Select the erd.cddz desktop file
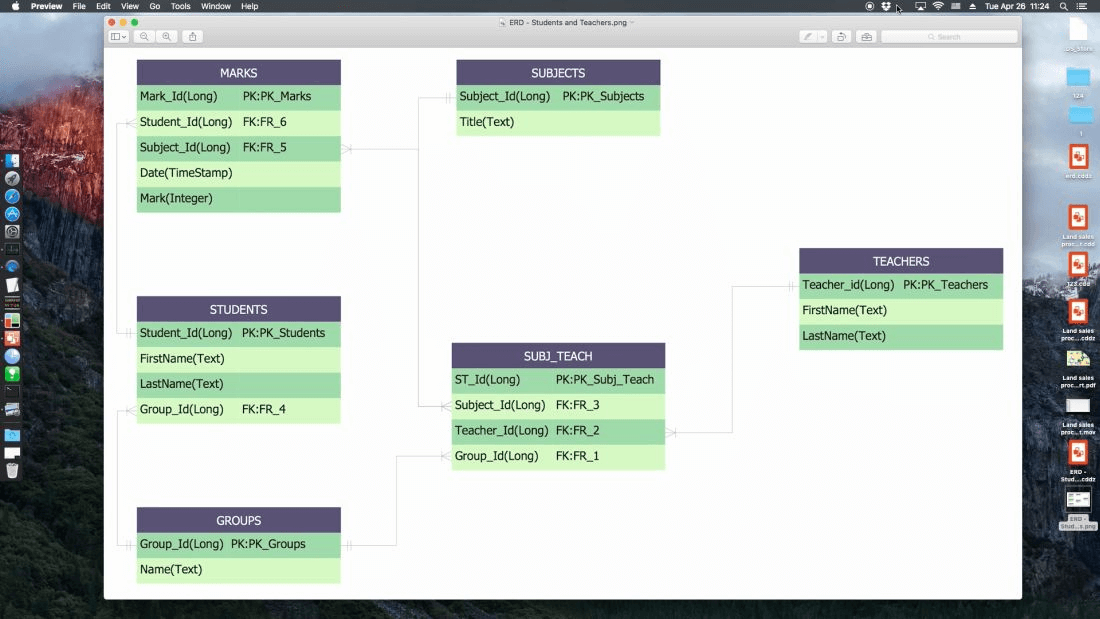The image size is (1100, 619). (1078, 158)
